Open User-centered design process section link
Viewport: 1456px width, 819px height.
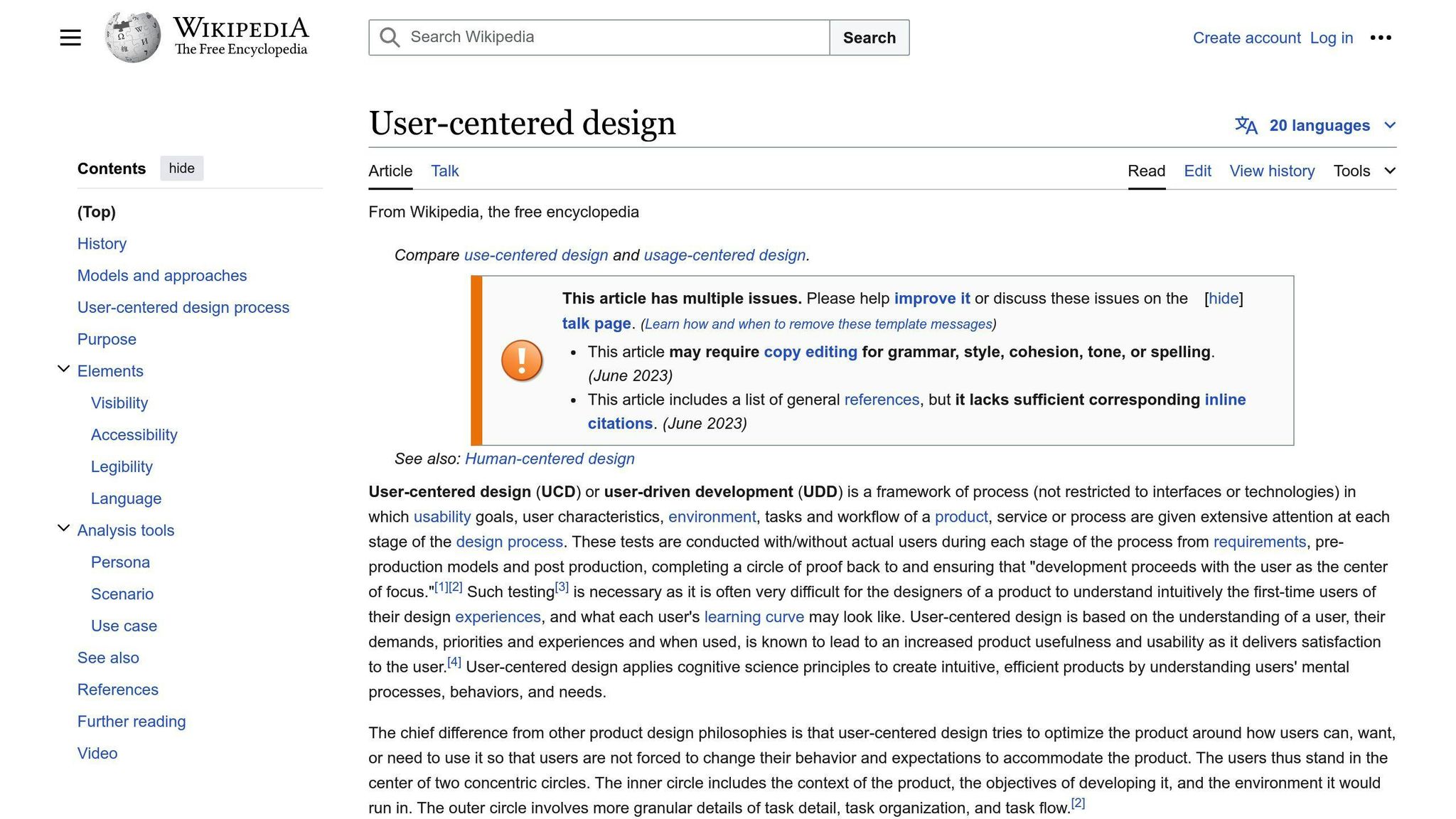coord(183,308)
